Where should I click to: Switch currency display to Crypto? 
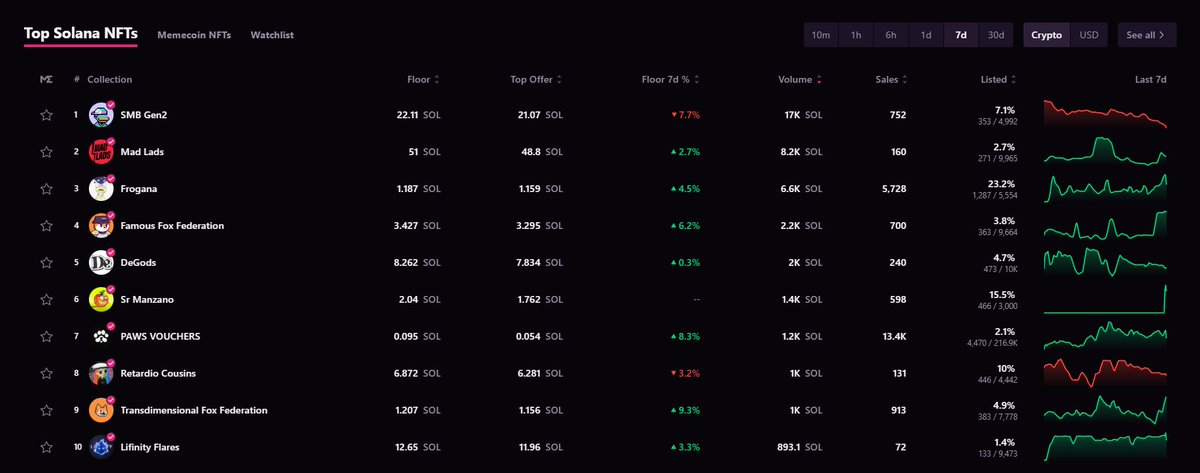tap(1047, 35)
